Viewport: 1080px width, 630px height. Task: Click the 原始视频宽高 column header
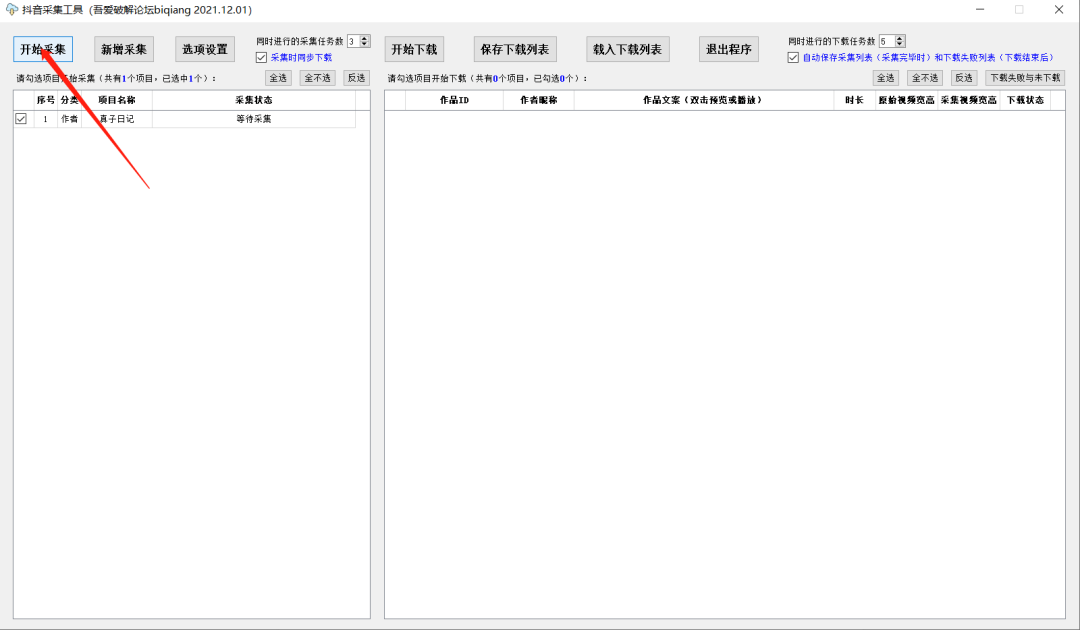tap(906, 100)
